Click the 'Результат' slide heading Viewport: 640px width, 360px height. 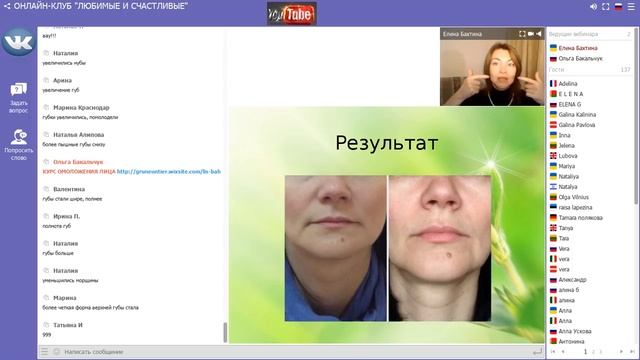(x=387, y=143)
